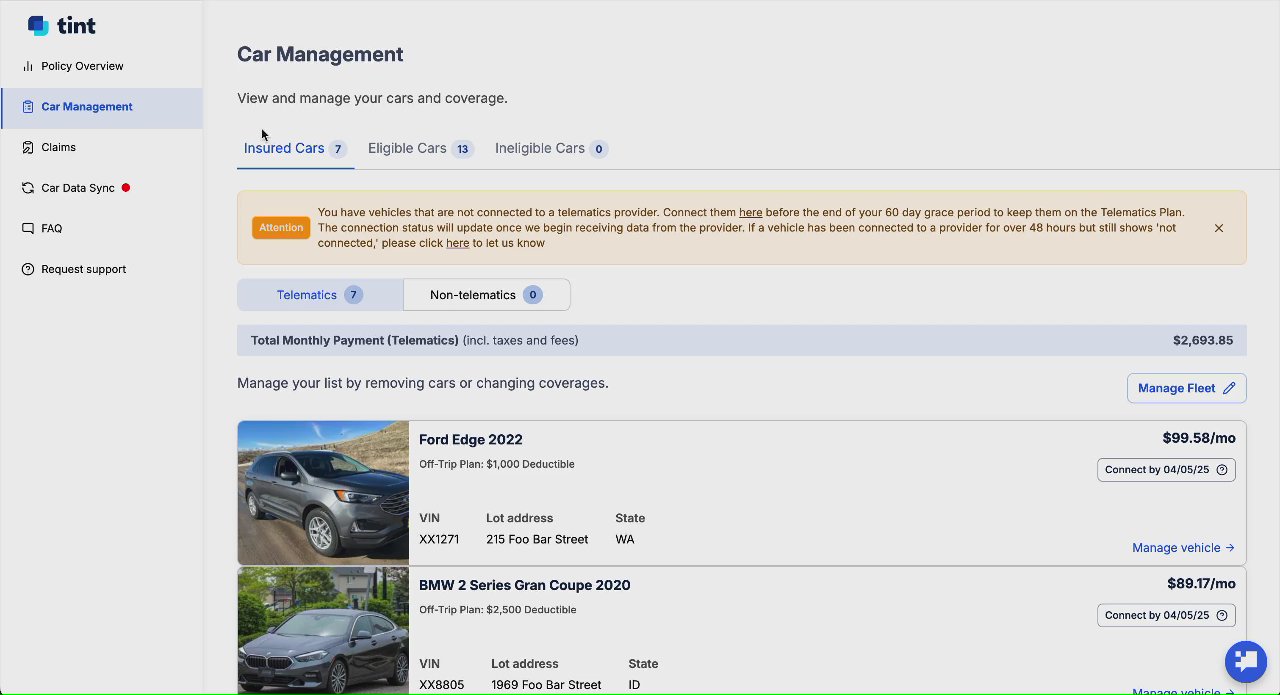
Task: Click the BMW 2 Series Gran Coupe photo
Action: click(x=323, y=630)
